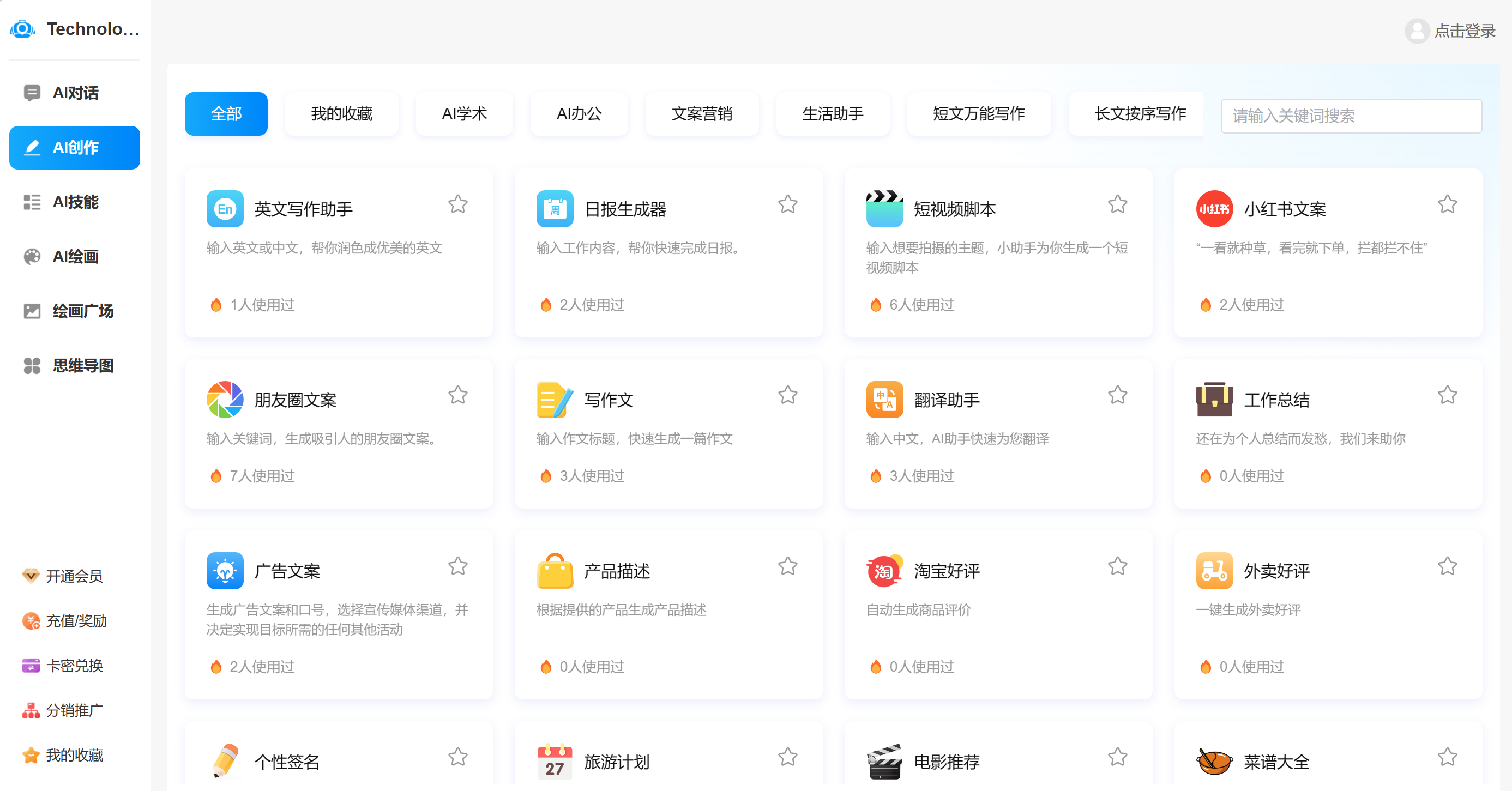1512x791 pixels.
Task: Click the star icon beside sidebar 我的收藏
Action: pos(31,755)
